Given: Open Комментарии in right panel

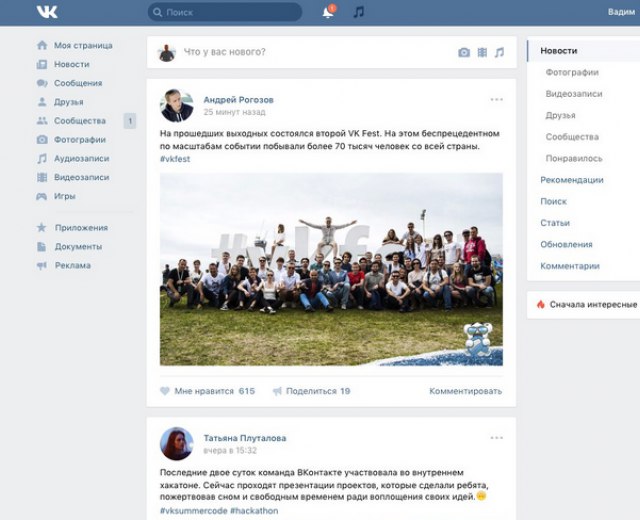Looking at the screenshot, I should (x=570, y=266).
